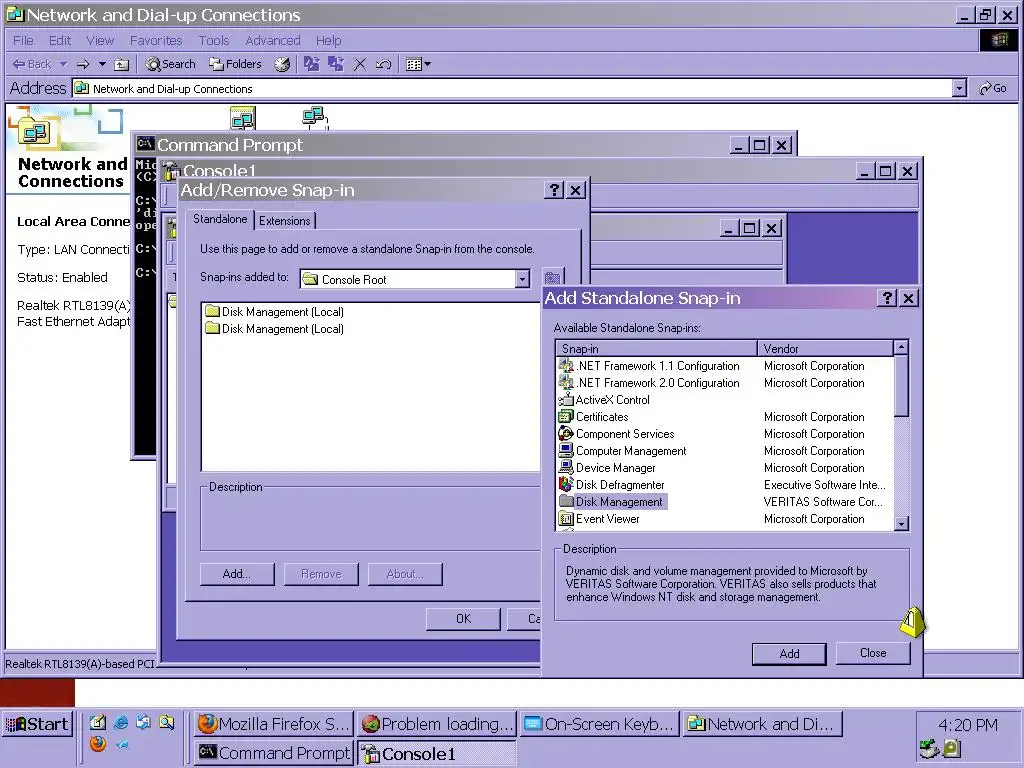Screen dimensions: 1024x768
Task: Click the system tray clock
Action: [x=968, y=725]
